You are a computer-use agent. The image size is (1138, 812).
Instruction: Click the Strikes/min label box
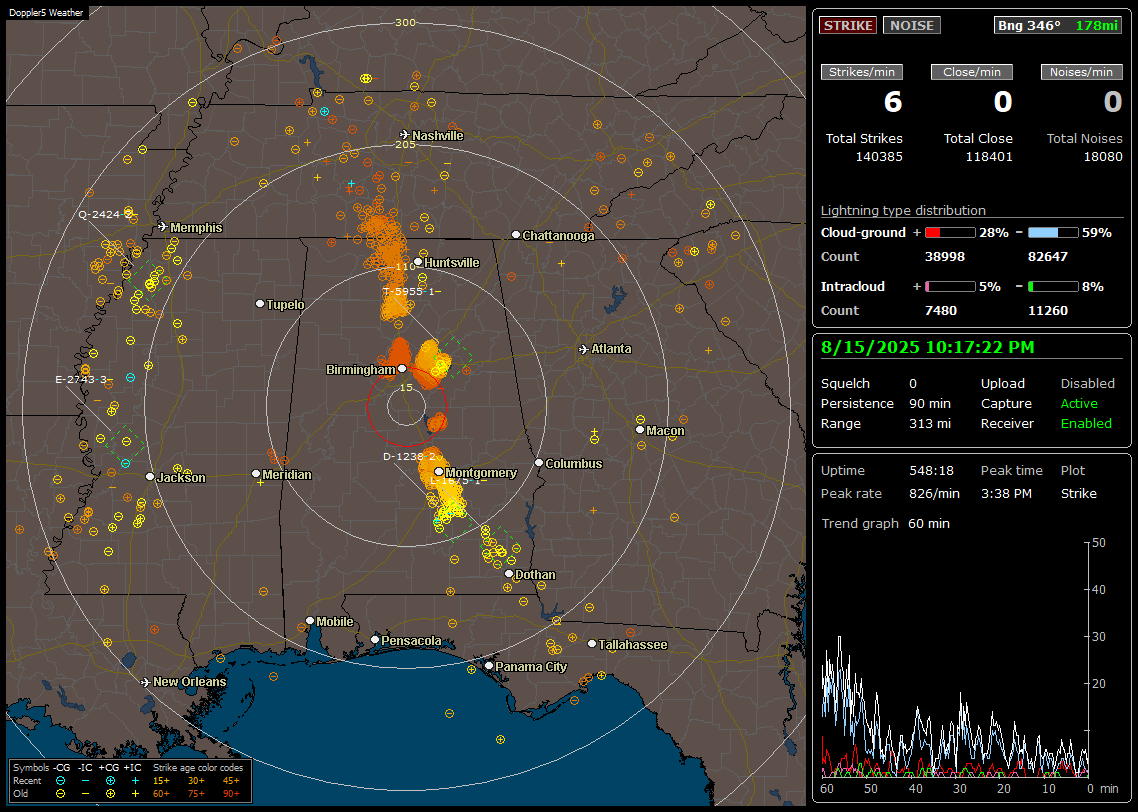tap(861, 72)
